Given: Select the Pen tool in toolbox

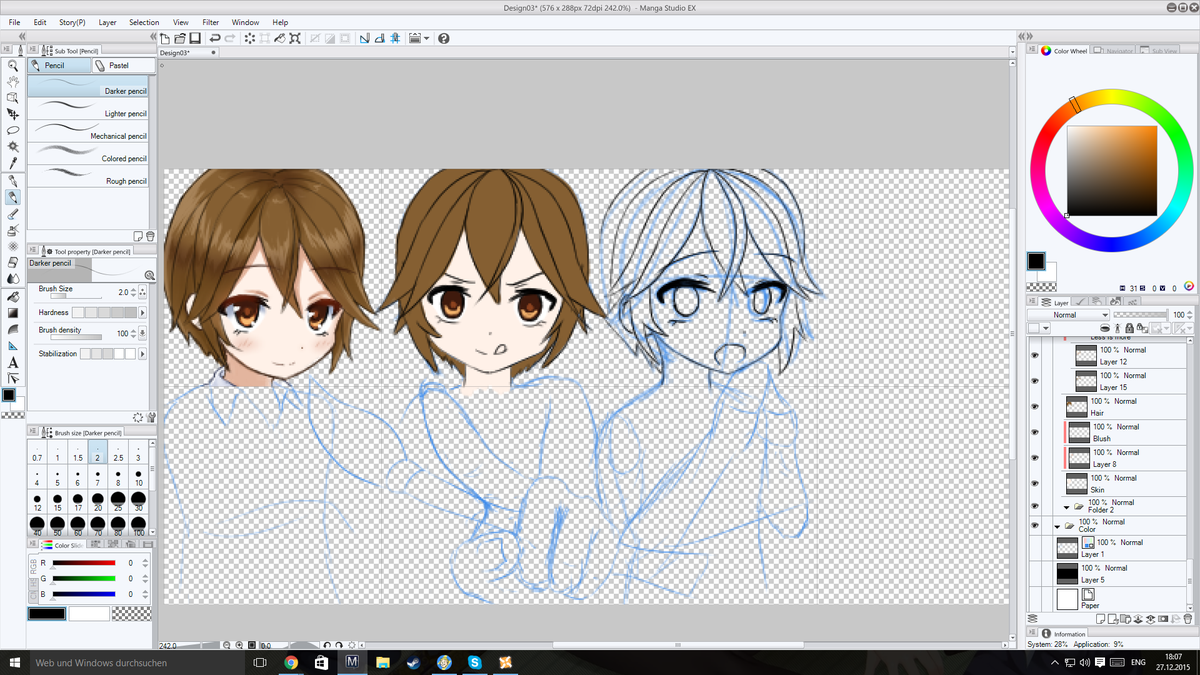Looking at the screenshot, I should (x=13, y=181).
